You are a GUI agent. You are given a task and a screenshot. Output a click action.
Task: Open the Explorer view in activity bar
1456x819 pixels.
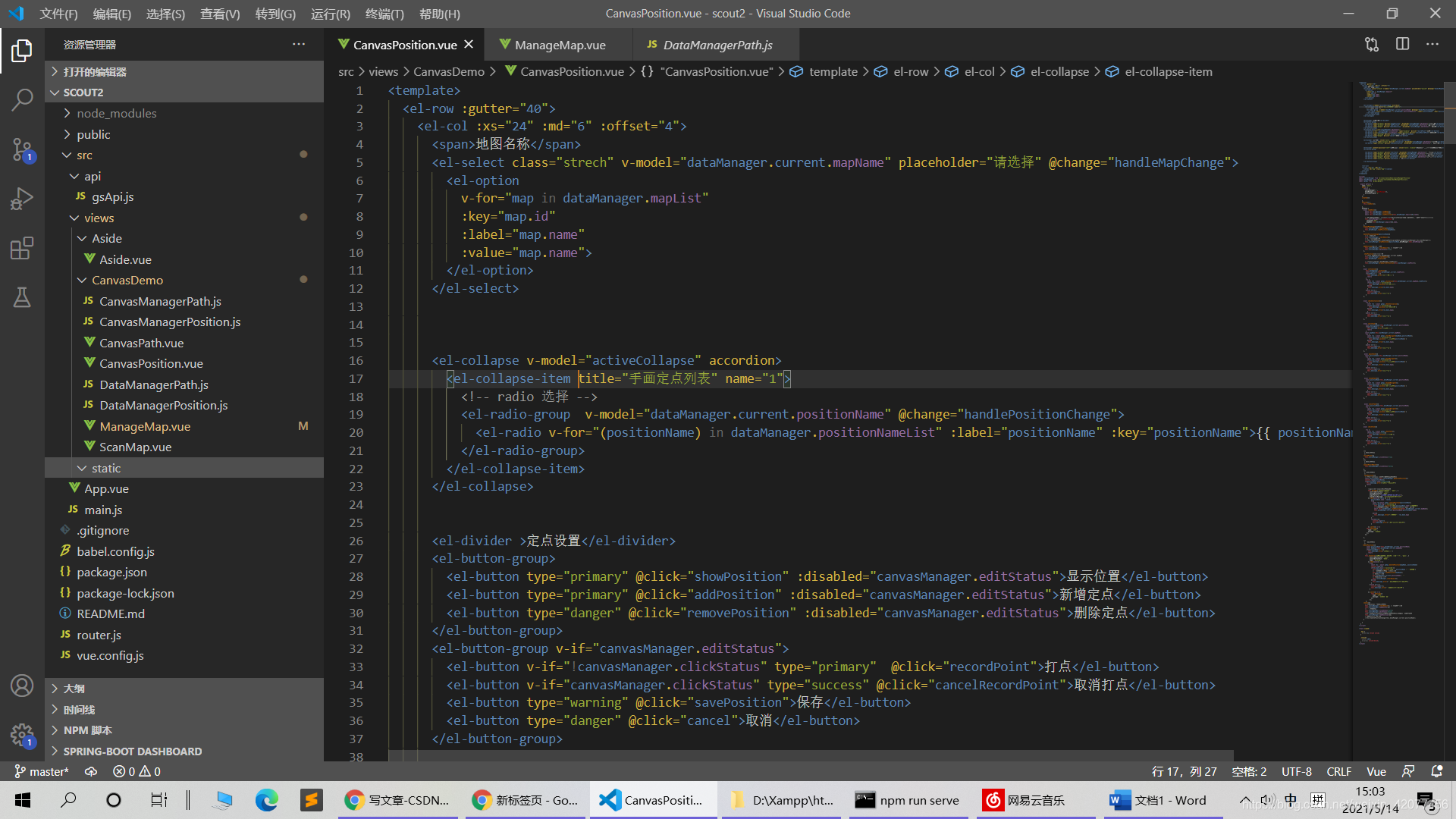click(22, 51)
